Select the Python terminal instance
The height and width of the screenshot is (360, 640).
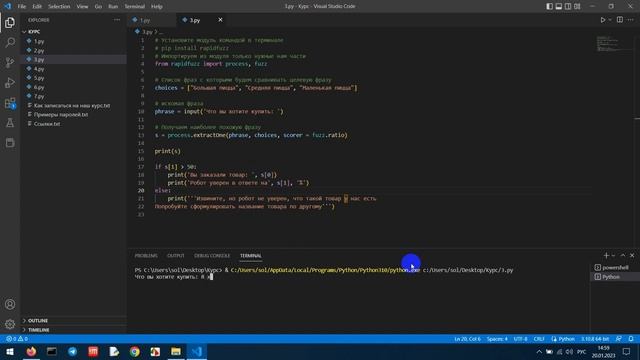615,277
